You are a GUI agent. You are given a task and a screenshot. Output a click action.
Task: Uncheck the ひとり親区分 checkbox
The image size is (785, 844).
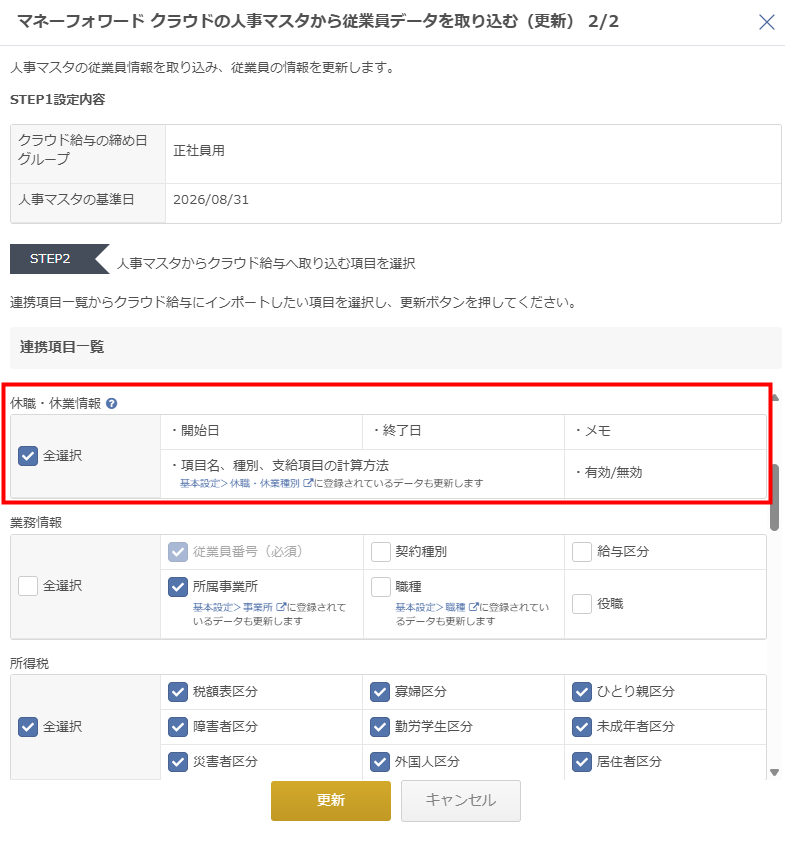pyautogui.click(x=582, y=692)
